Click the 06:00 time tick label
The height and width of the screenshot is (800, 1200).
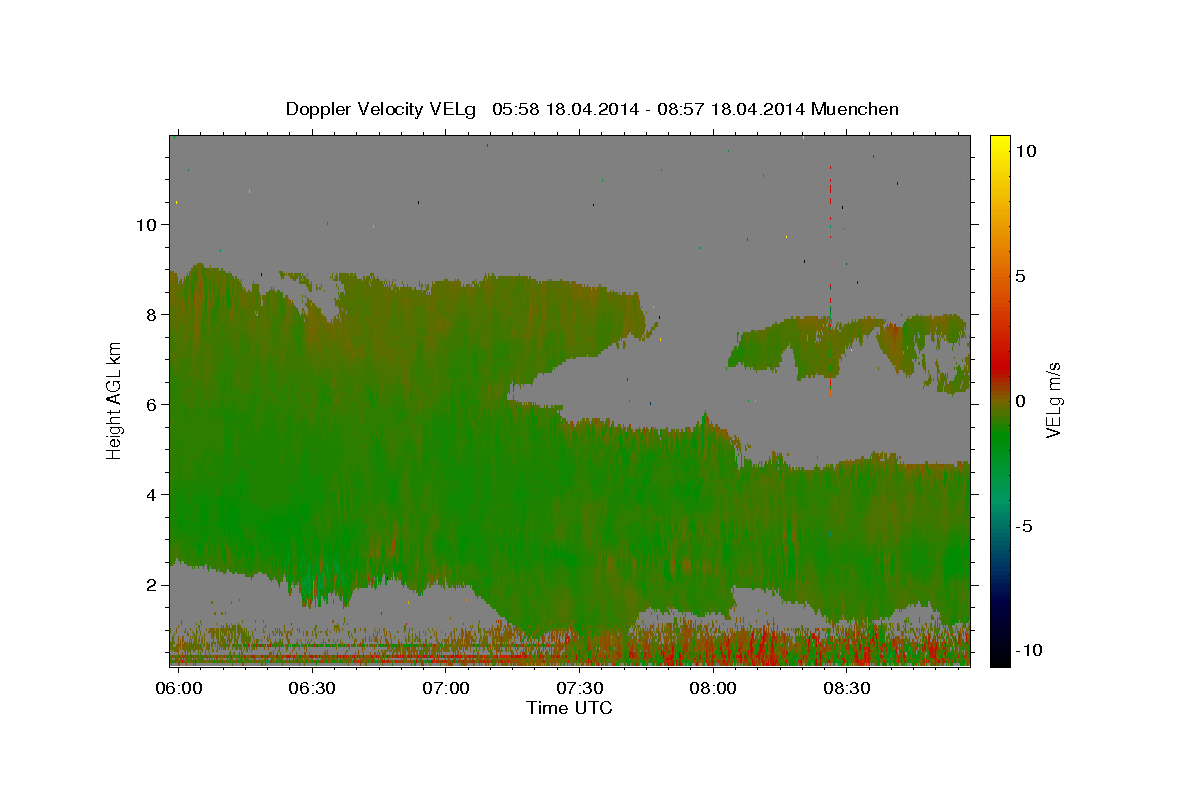(180, 689)
